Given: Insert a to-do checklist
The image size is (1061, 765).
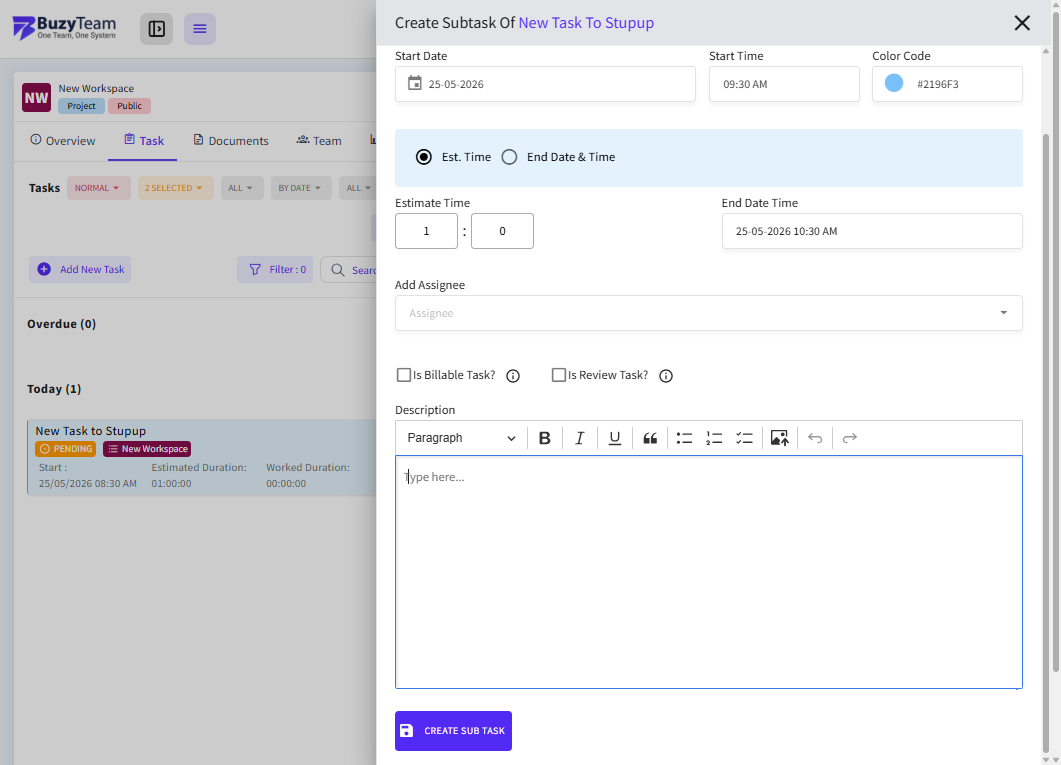Looking at the screenshot, I should point(744,438).
